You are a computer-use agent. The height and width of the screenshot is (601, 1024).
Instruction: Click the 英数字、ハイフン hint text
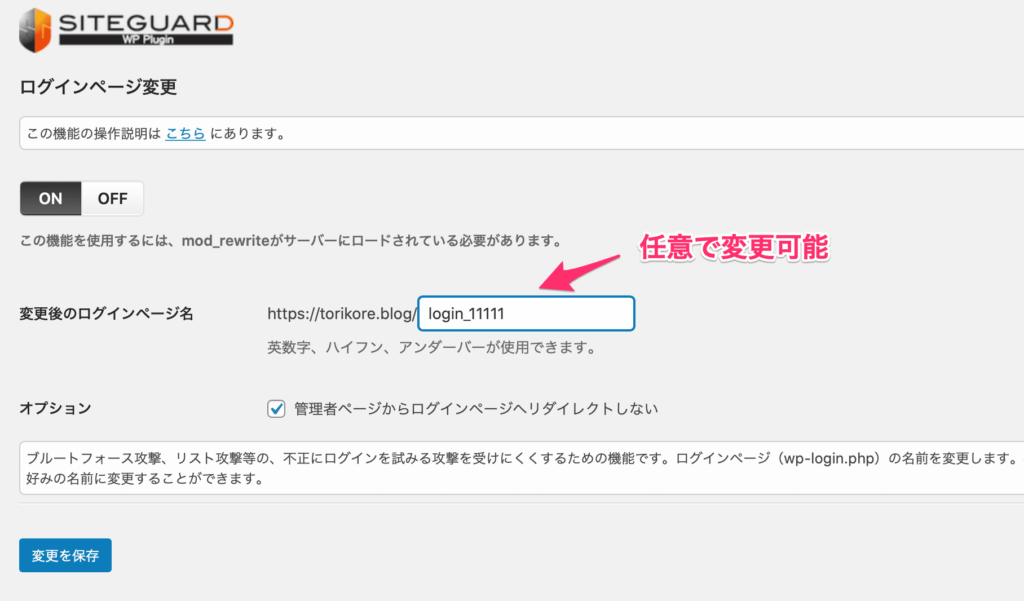432,349
